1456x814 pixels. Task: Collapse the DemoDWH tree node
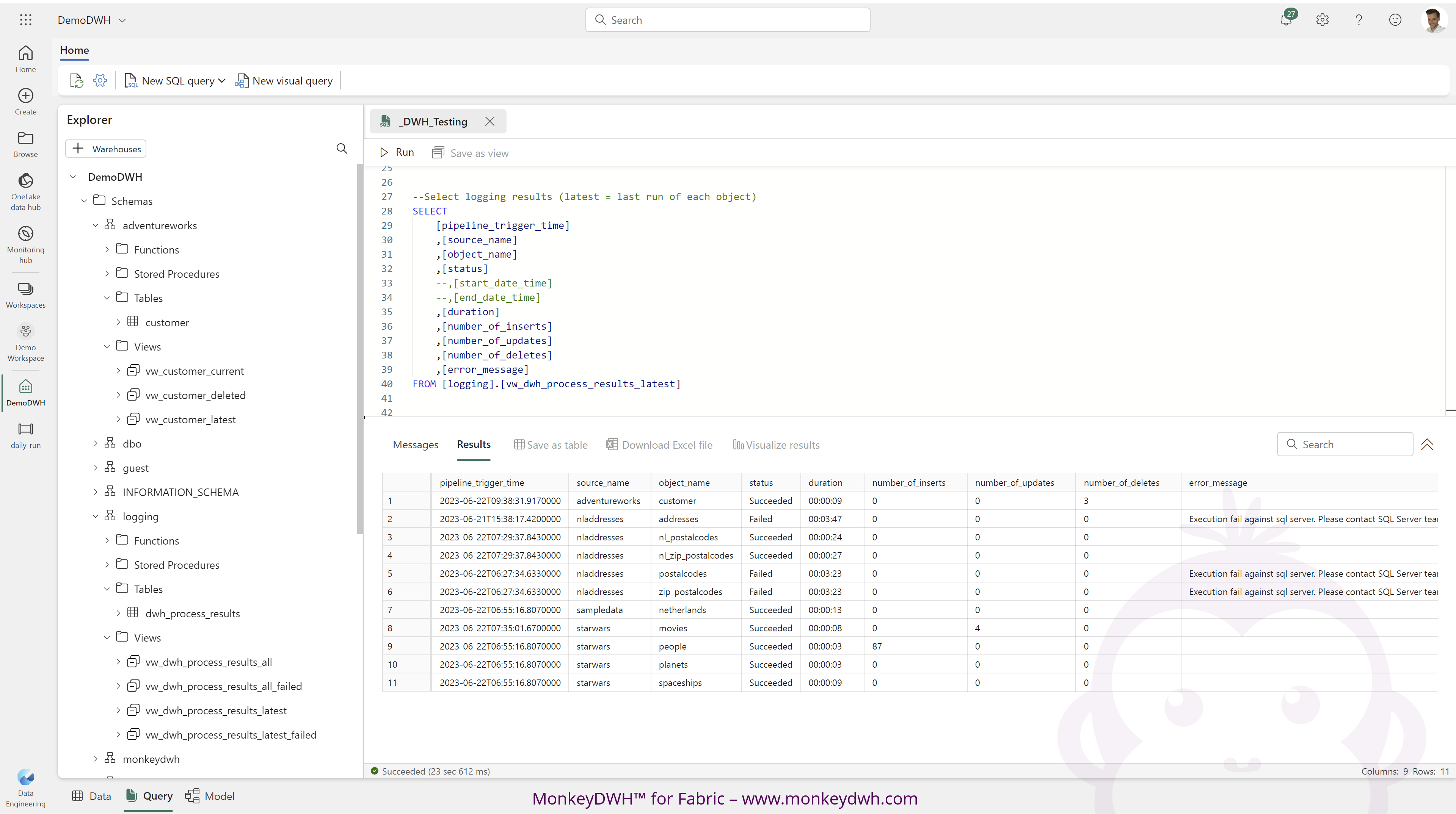click(x=73, y=177)
